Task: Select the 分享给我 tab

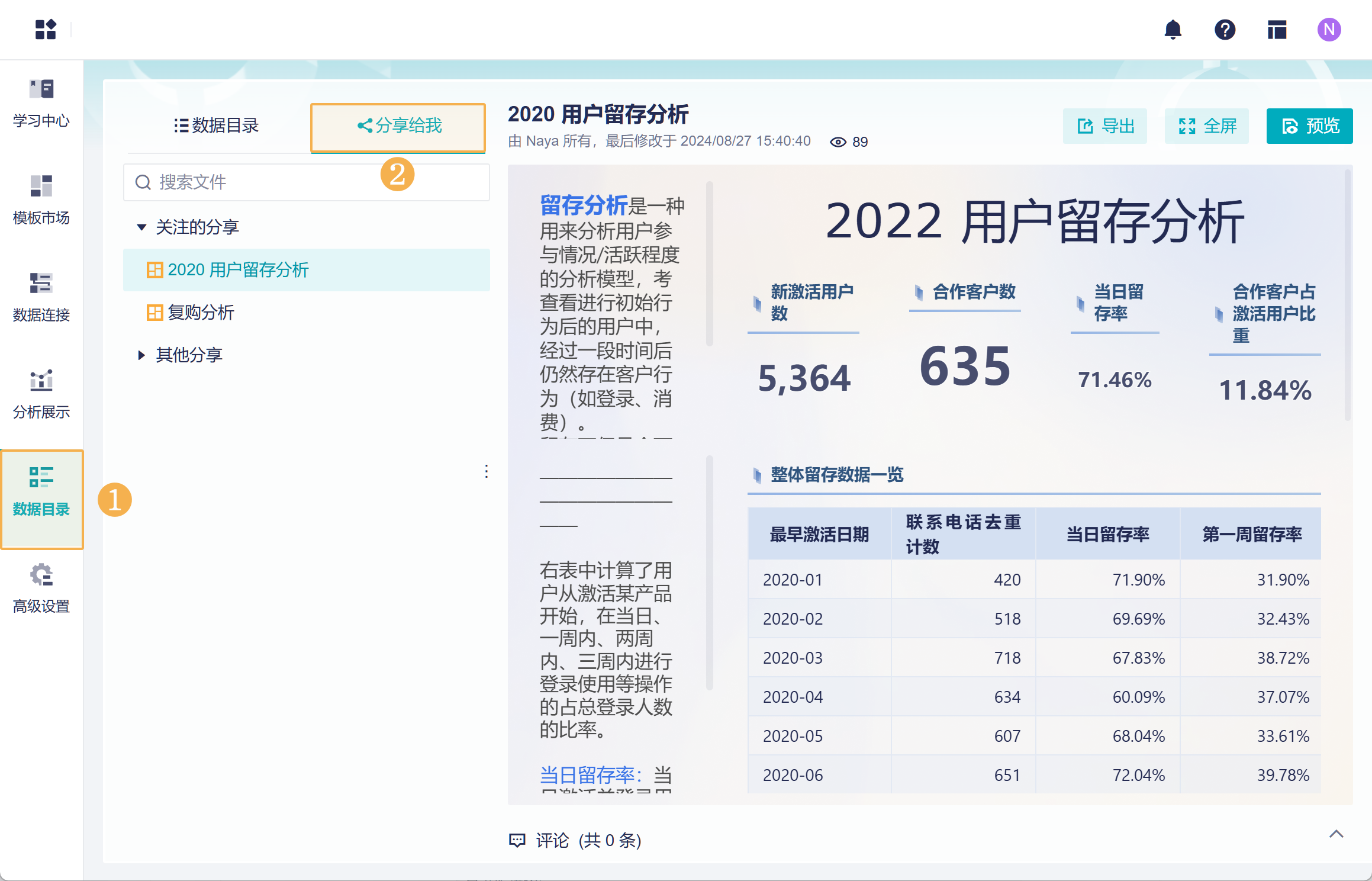Action: (398, 126)
